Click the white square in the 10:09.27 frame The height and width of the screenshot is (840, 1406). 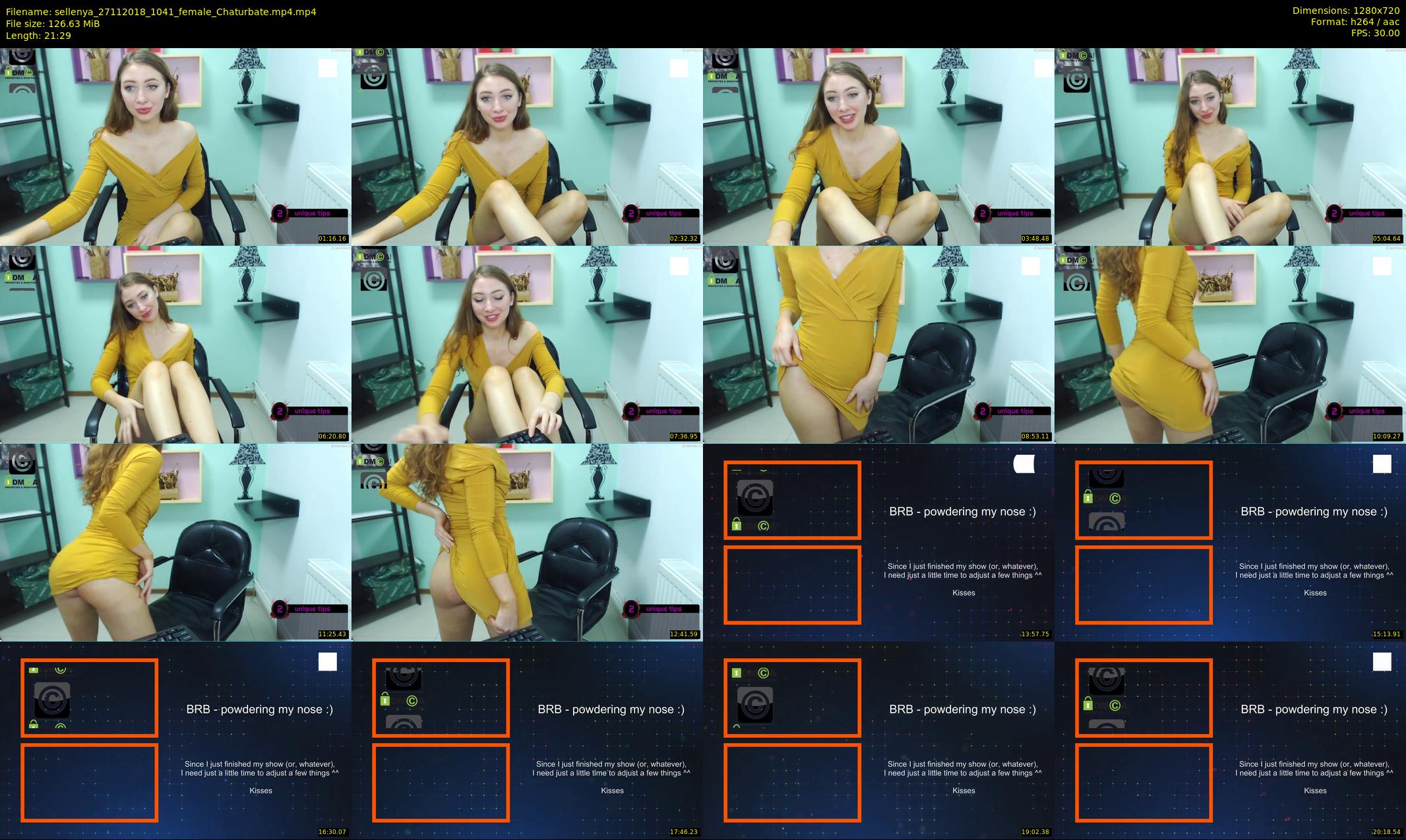(x=1382, y=266)
